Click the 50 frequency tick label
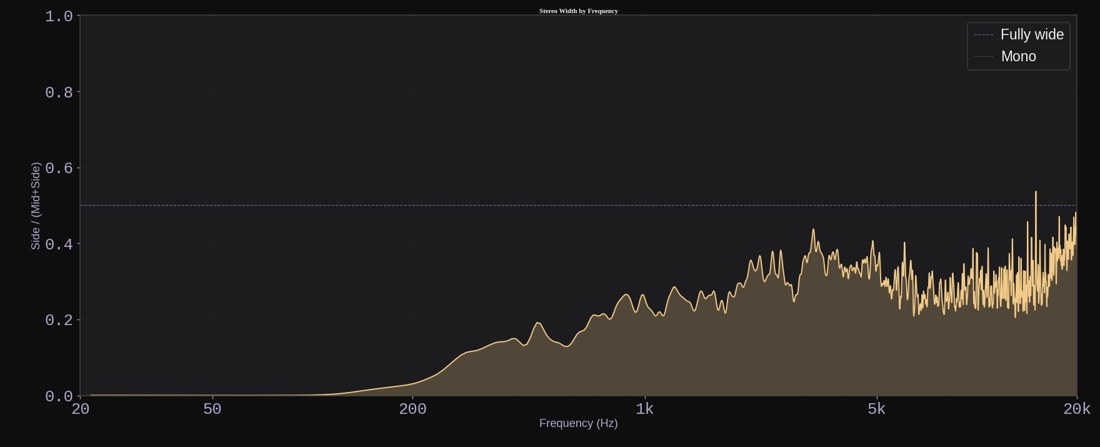Viewport: 1100px width, 447px height. click(x=212, y=409)
